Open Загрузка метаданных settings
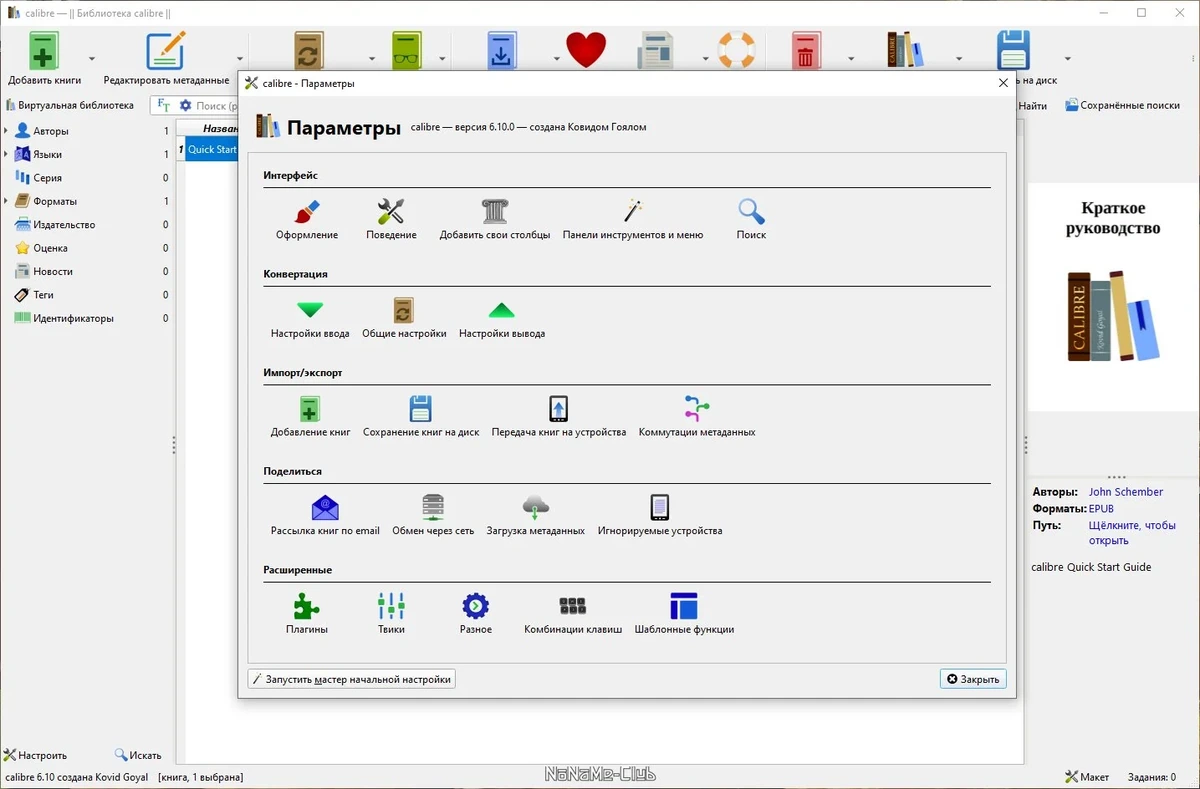Screen dimensions: 1200x789 (536, 516)
